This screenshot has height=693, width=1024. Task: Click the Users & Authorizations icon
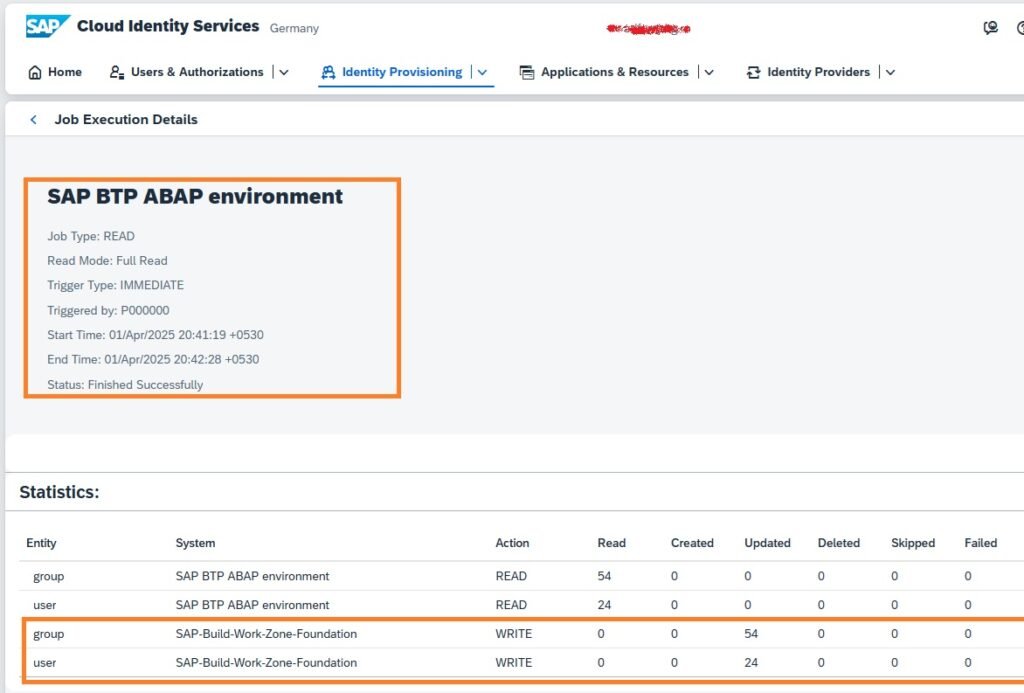(116, 73)
